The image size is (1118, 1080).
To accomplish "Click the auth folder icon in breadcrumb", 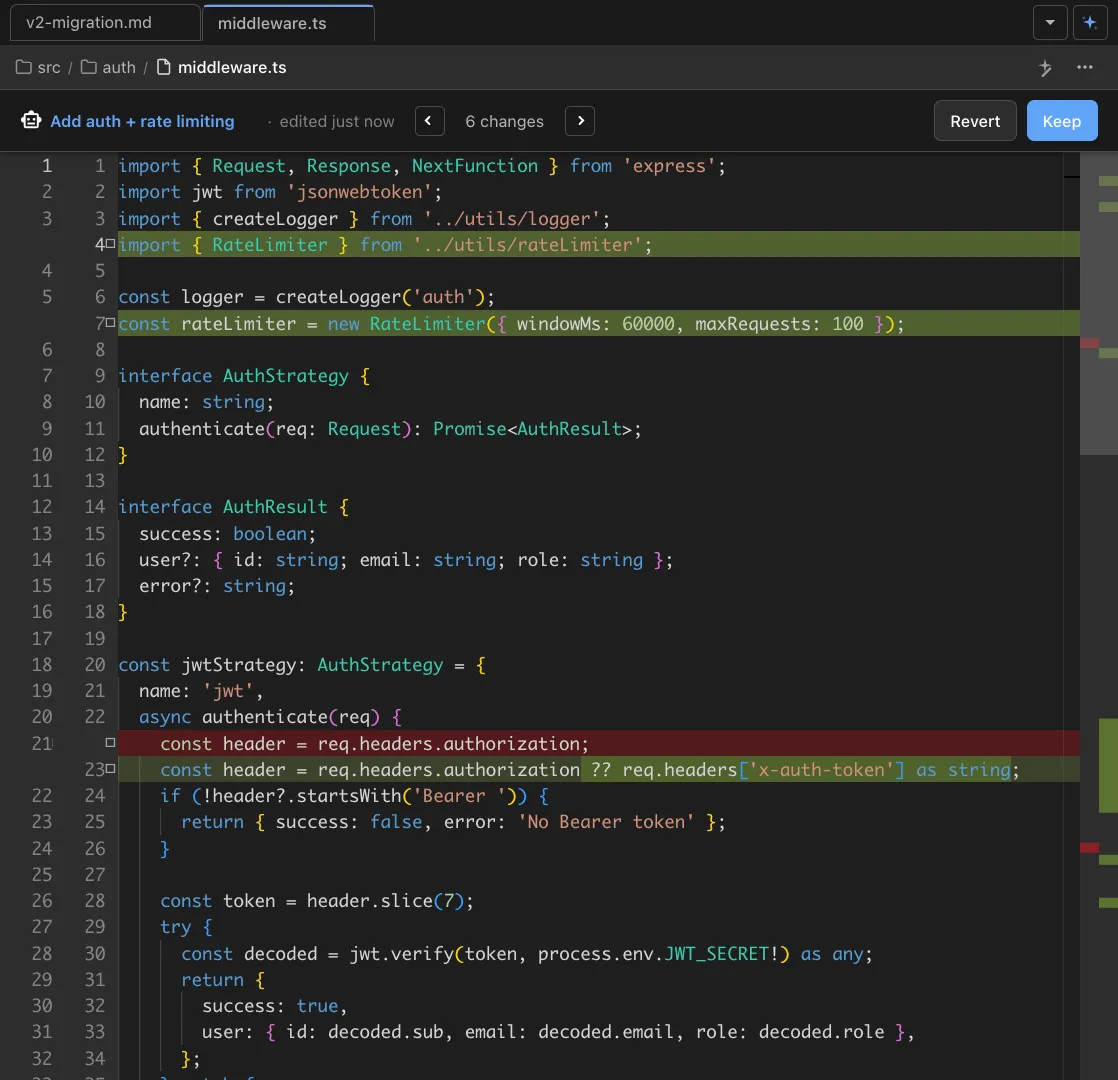I will tap(89, 66).
